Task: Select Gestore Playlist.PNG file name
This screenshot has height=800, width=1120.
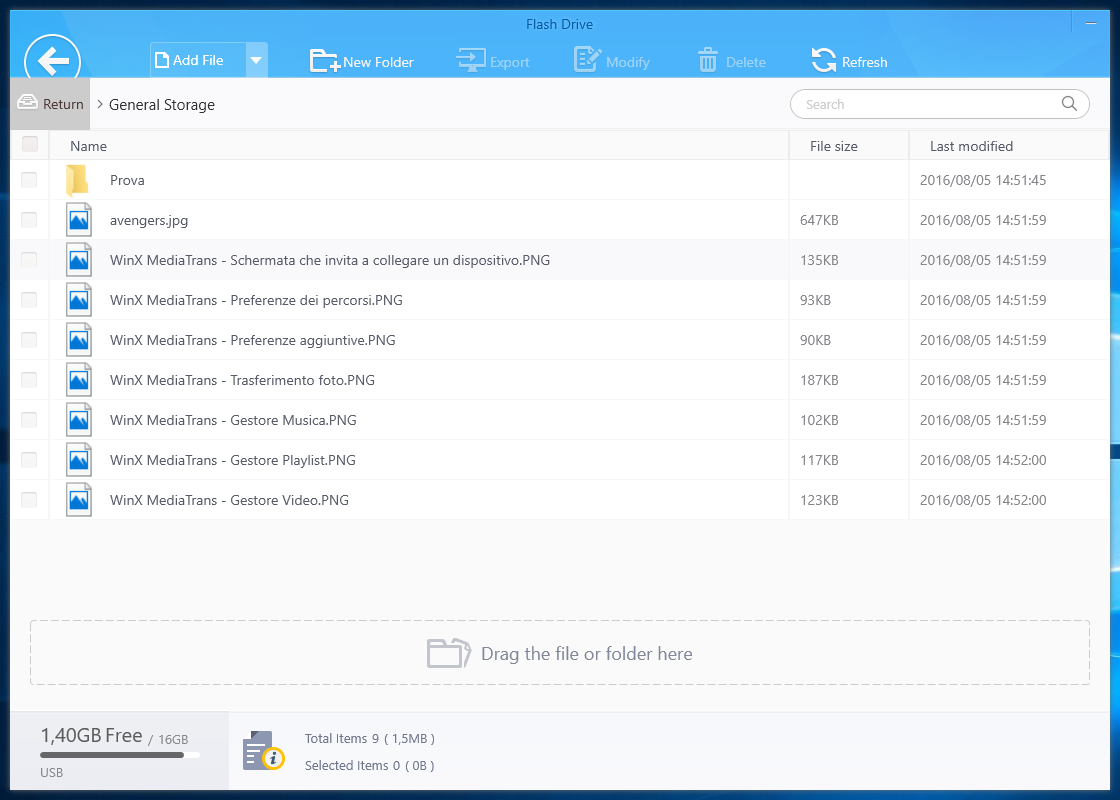Action: (x=232, y=460)
